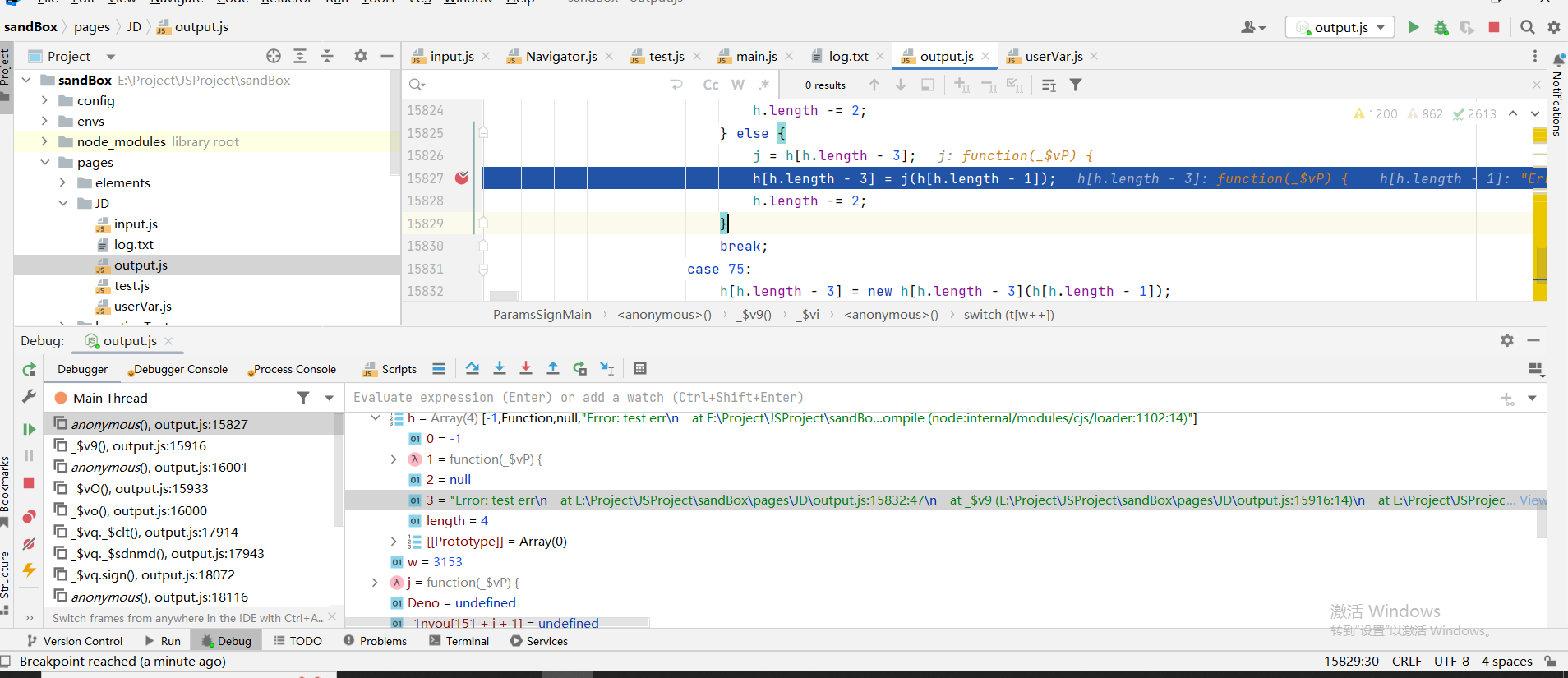
Task: Click the Step Out arrow icon
Action: (553, 368)
